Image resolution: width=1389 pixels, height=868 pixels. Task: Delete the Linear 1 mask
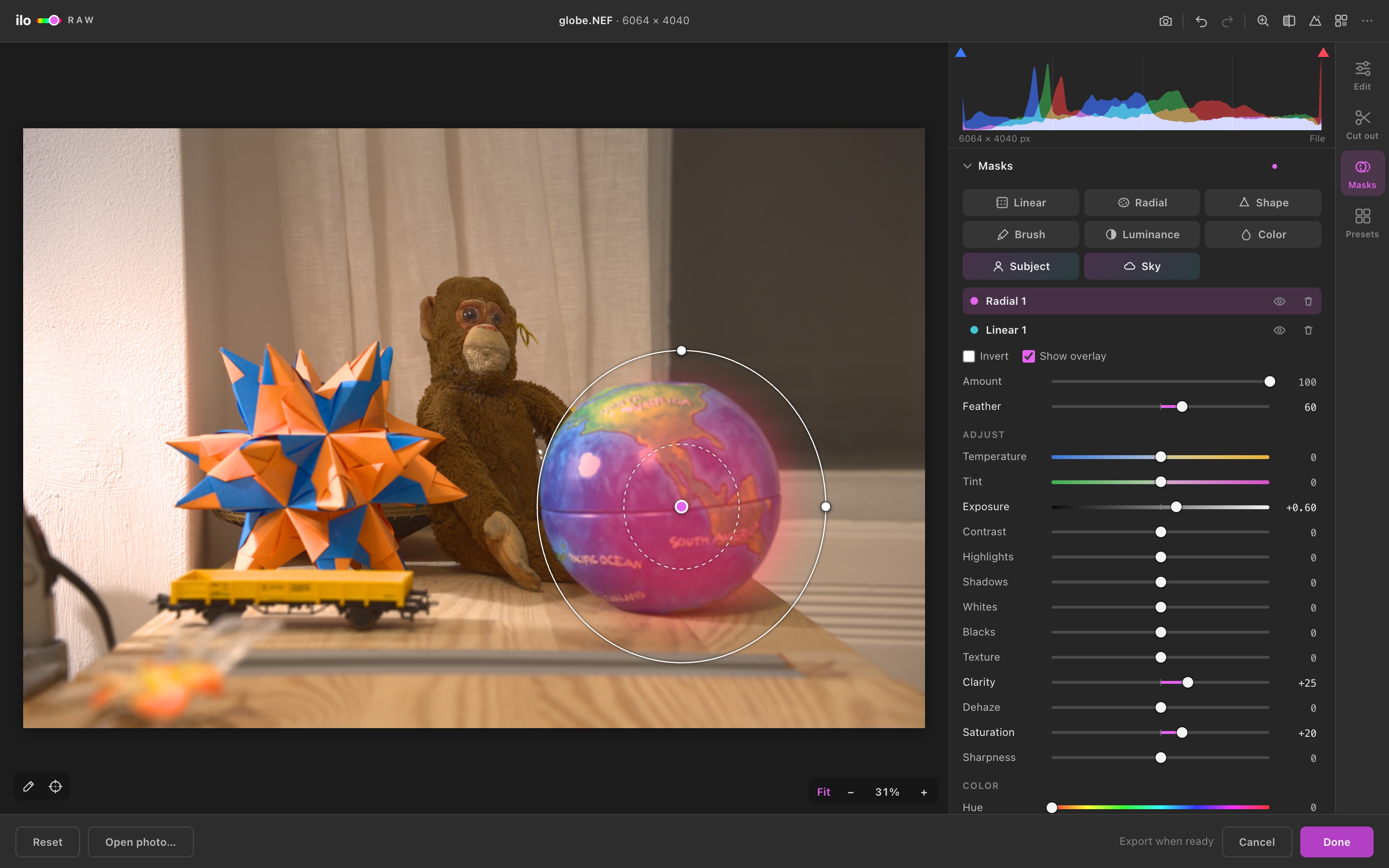coord(1308,330)
